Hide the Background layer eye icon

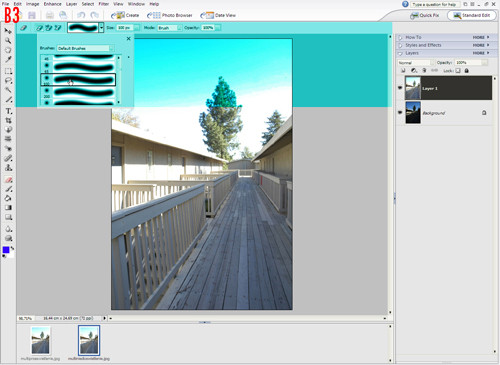tap(400, 113)
